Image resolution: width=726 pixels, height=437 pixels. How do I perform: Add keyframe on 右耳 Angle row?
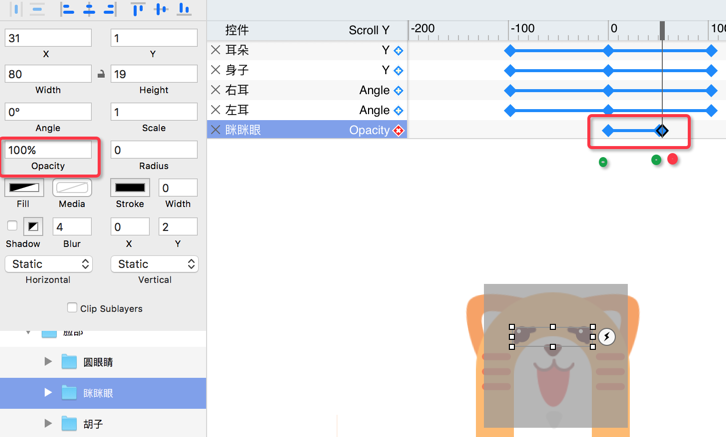(398, 90)
